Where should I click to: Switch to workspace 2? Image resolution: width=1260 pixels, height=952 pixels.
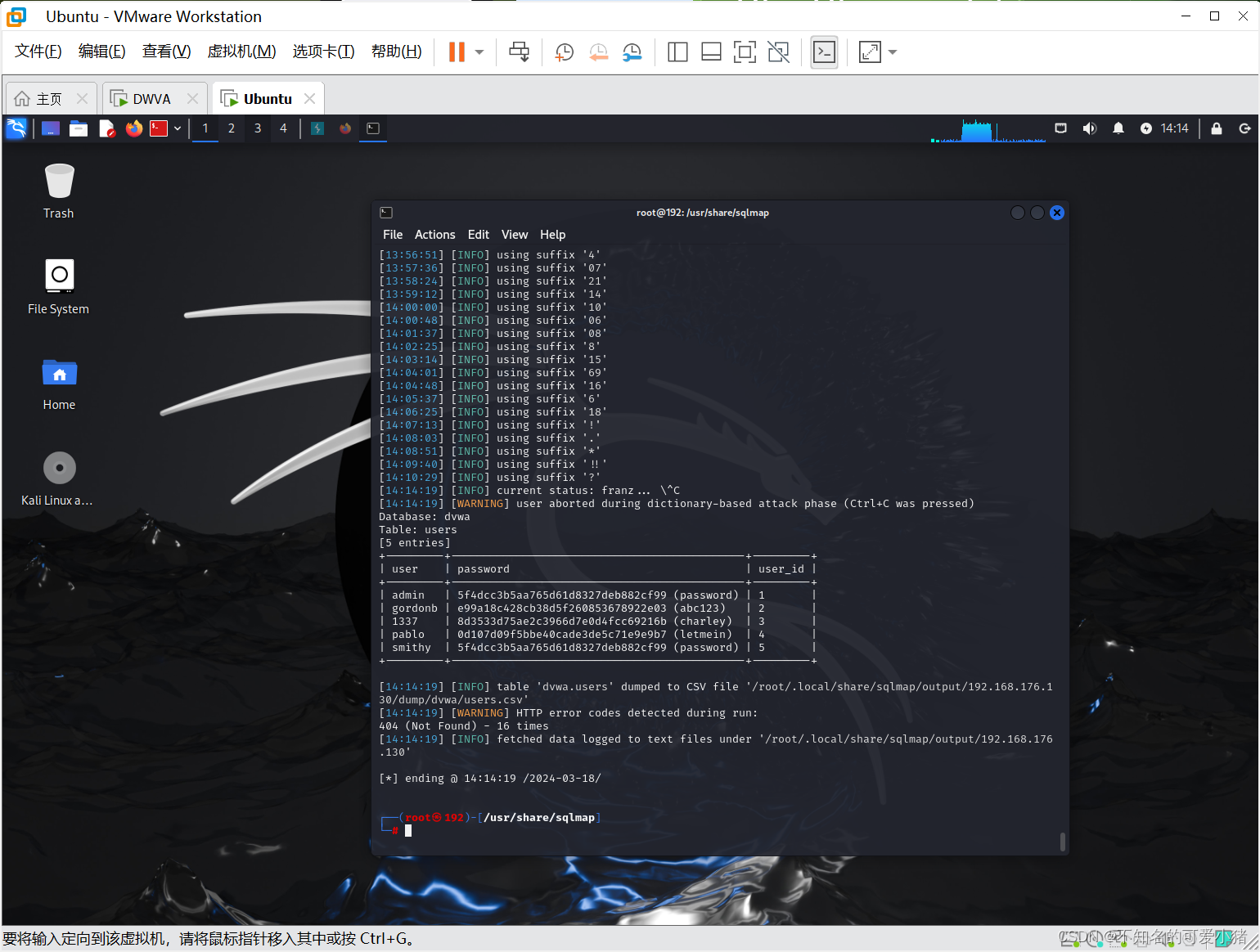coord(232,128)
